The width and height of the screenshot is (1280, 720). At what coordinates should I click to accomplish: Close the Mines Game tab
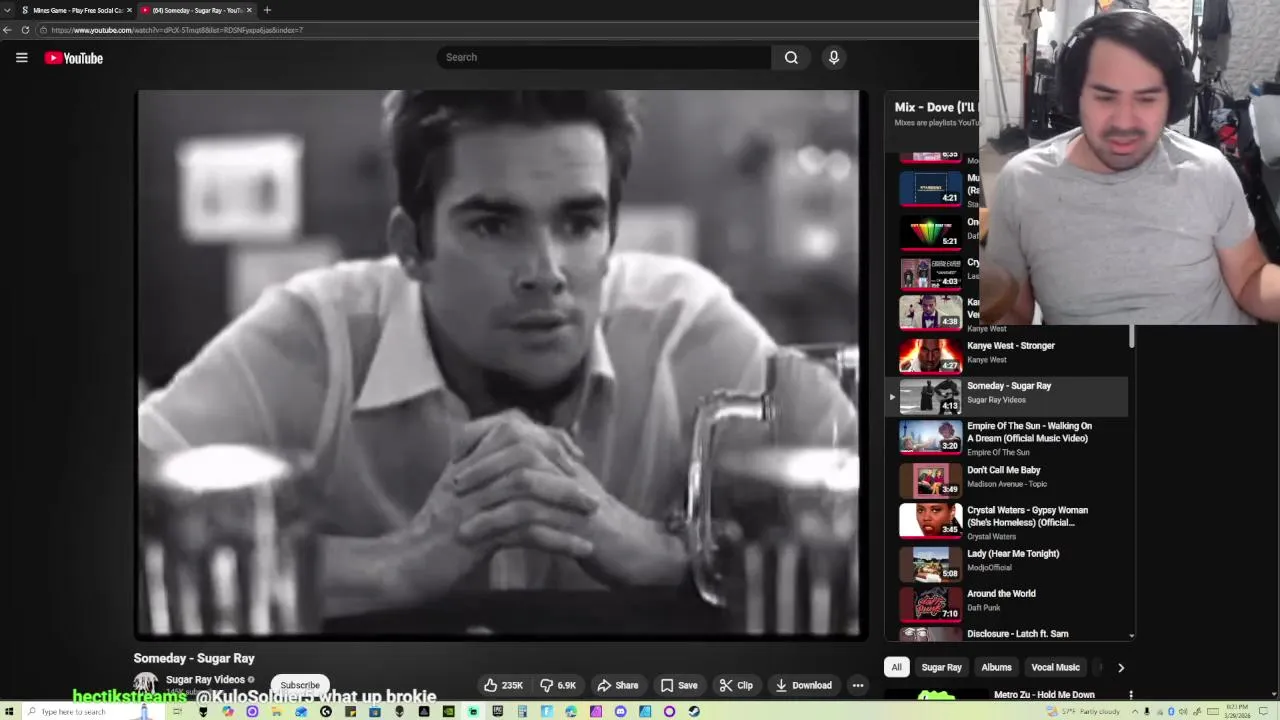pyautogui.click(x=129, y=10)
